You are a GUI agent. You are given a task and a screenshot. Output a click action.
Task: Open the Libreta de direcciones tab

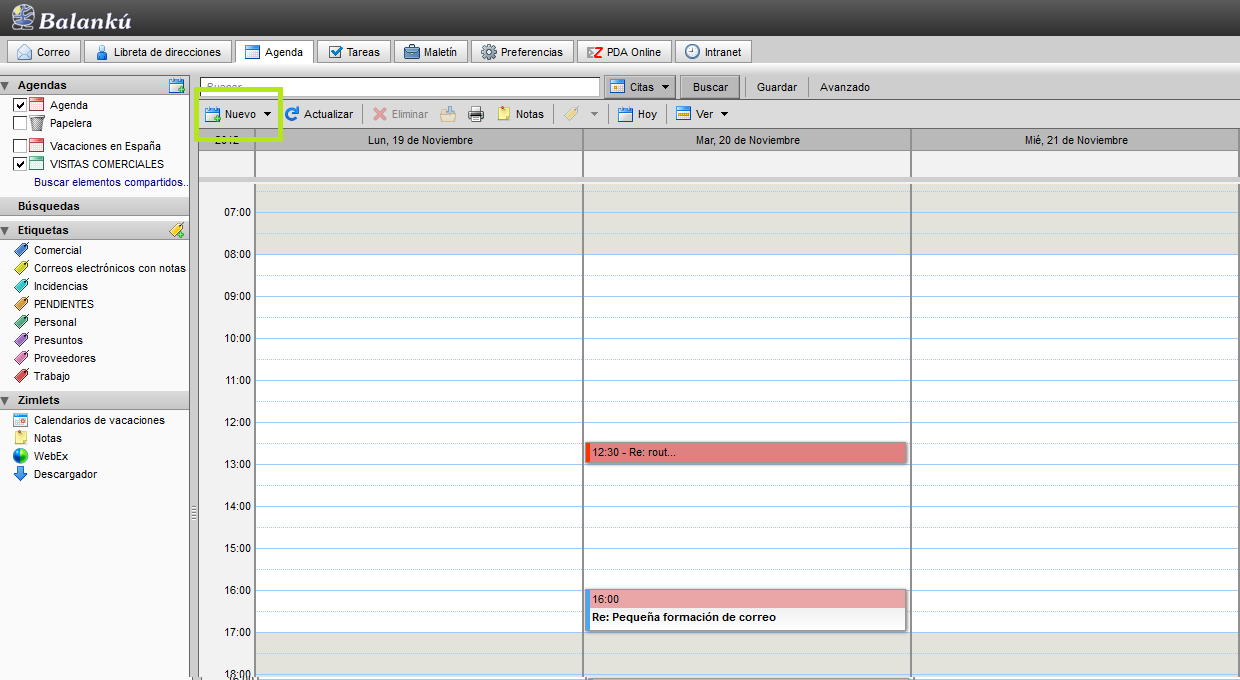tap(158, 52)
